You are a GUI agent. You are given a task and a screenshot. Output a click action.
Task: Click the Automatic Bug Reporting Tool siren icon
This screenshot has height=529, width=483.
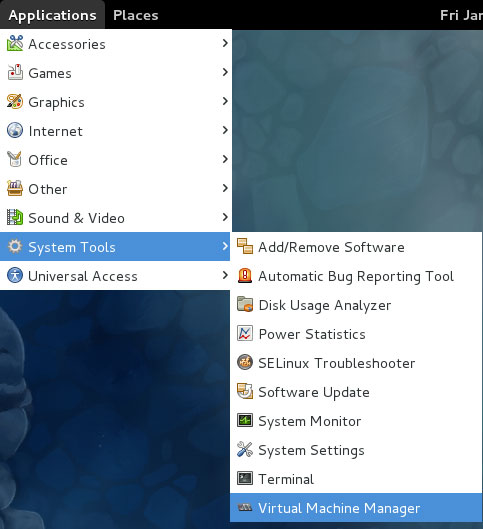point(245,276)
